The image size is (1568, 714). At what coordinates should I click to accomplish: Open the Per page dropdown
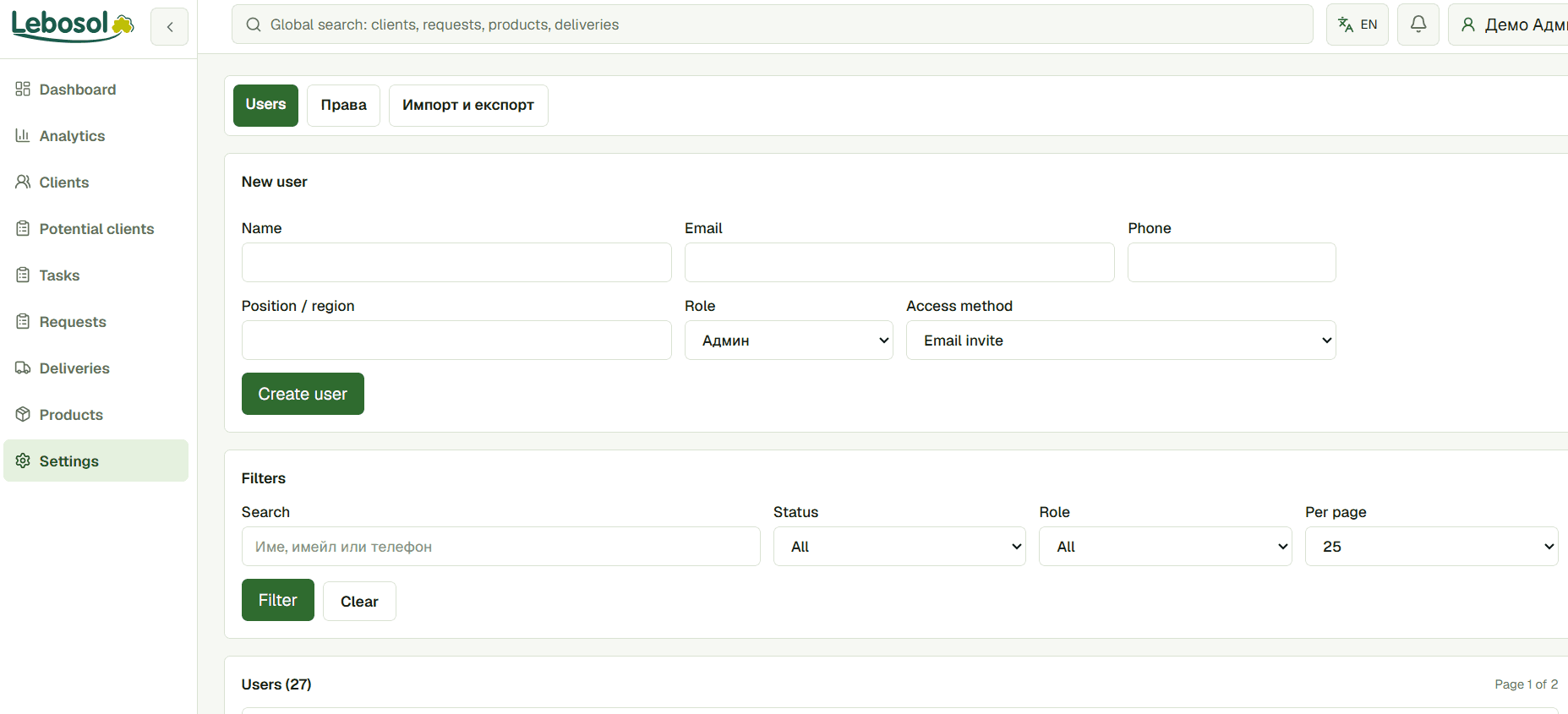tap(1431, 546)
